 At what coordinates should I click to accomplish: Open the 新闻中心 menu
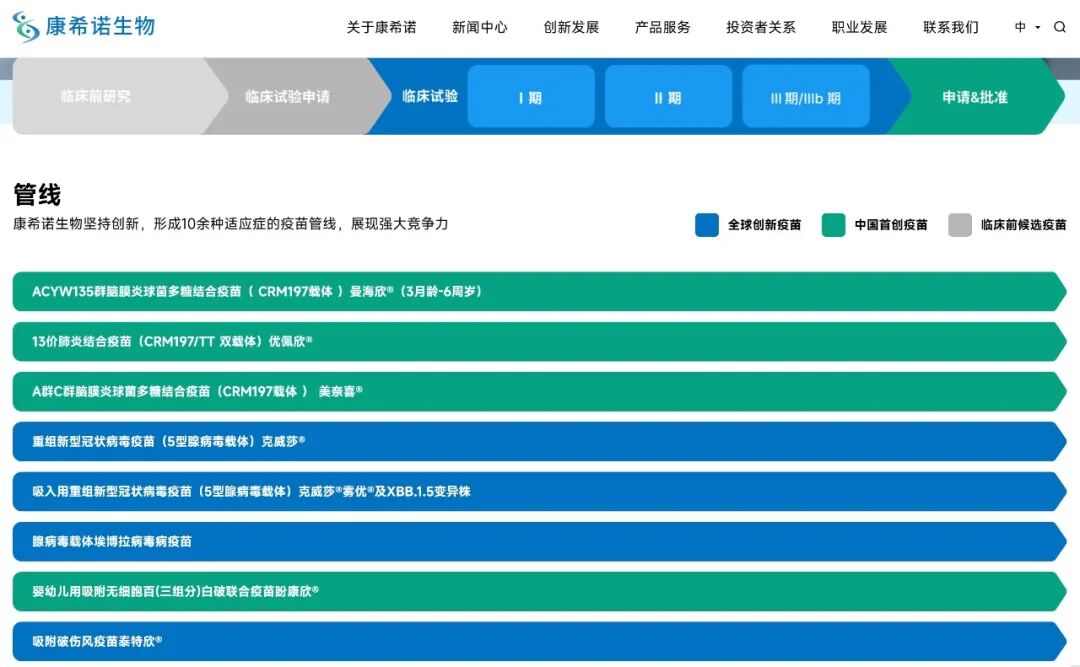tap(480, 27)
